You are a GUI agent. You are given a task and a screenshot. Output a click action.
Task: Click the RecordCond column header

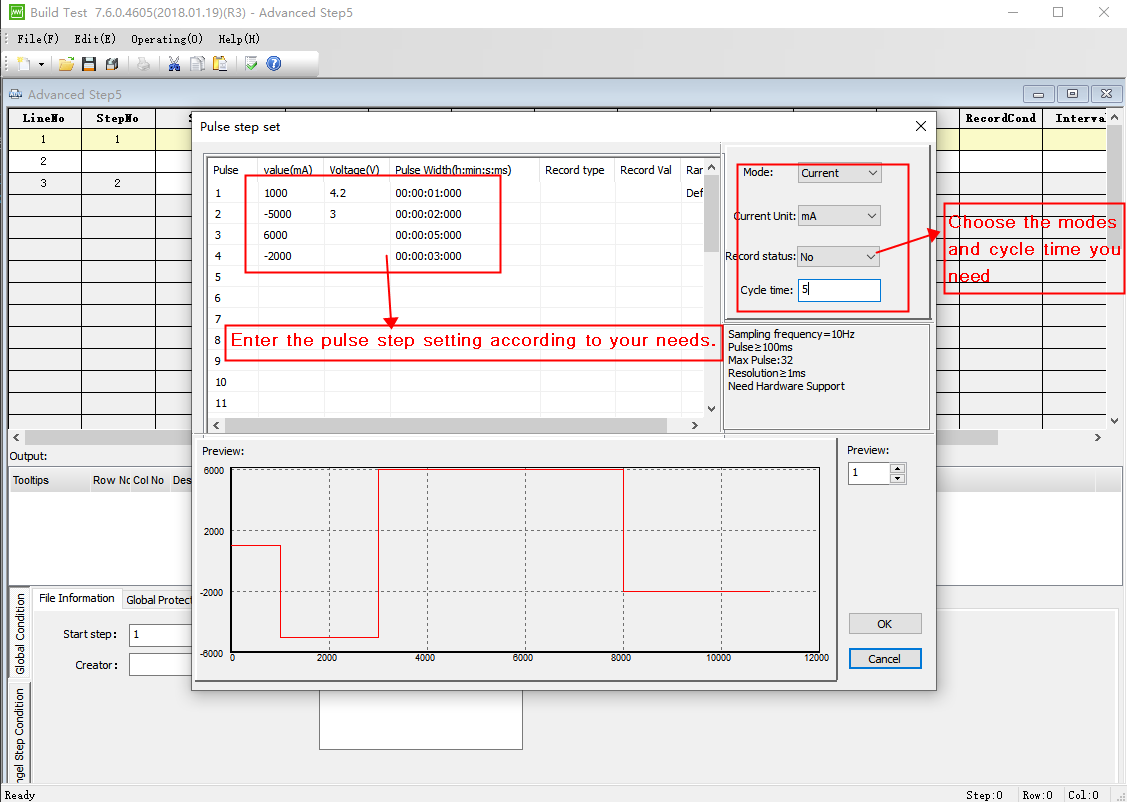tap(1000, 118)
